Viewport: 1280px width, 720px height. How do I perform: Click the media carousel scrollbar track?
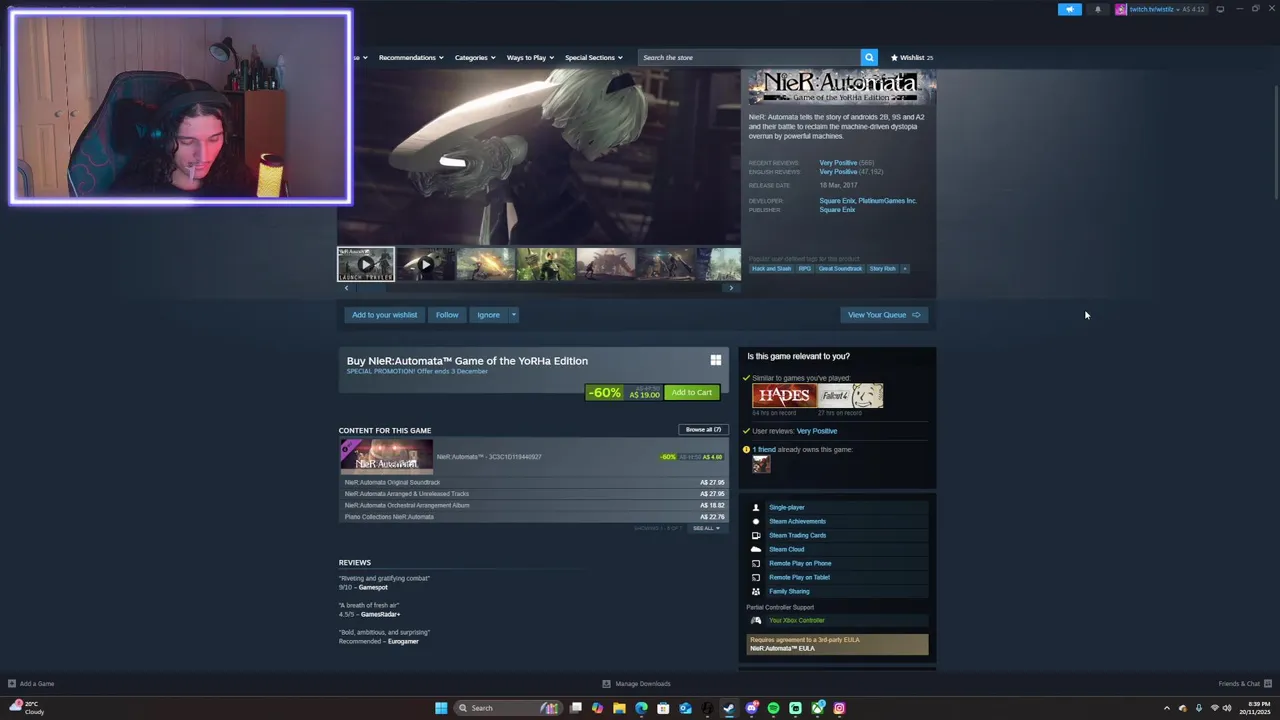538,288
